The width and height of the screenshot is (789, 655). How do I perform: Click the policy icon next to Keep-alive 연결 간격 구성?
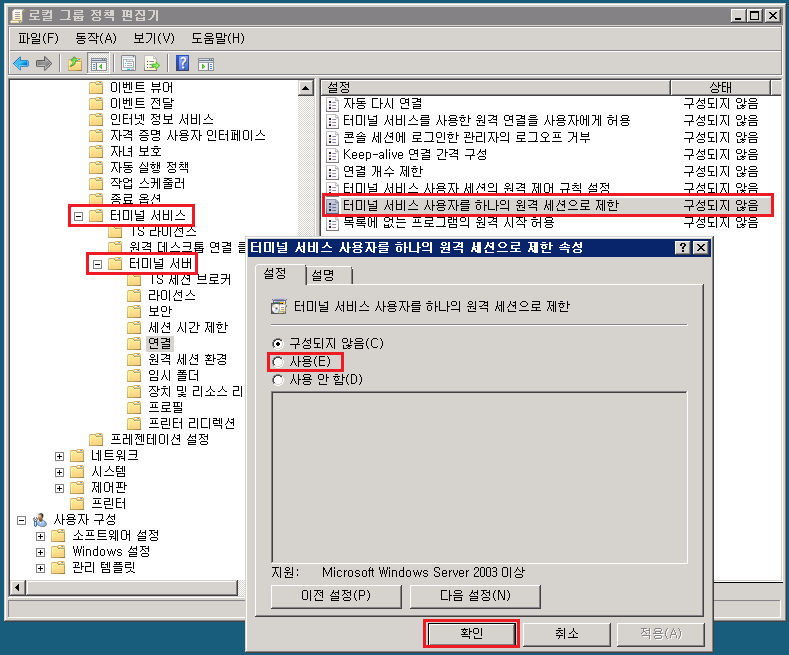tap(332, 155)
